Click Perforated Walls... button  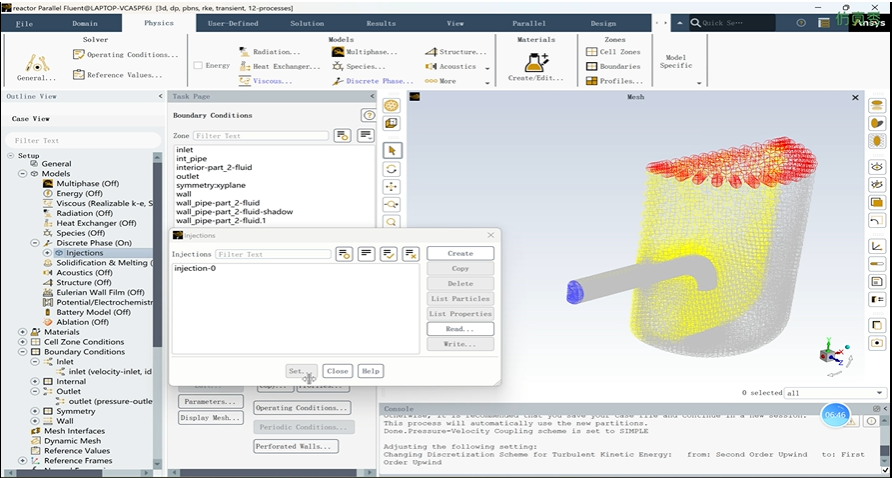point(296,446)
